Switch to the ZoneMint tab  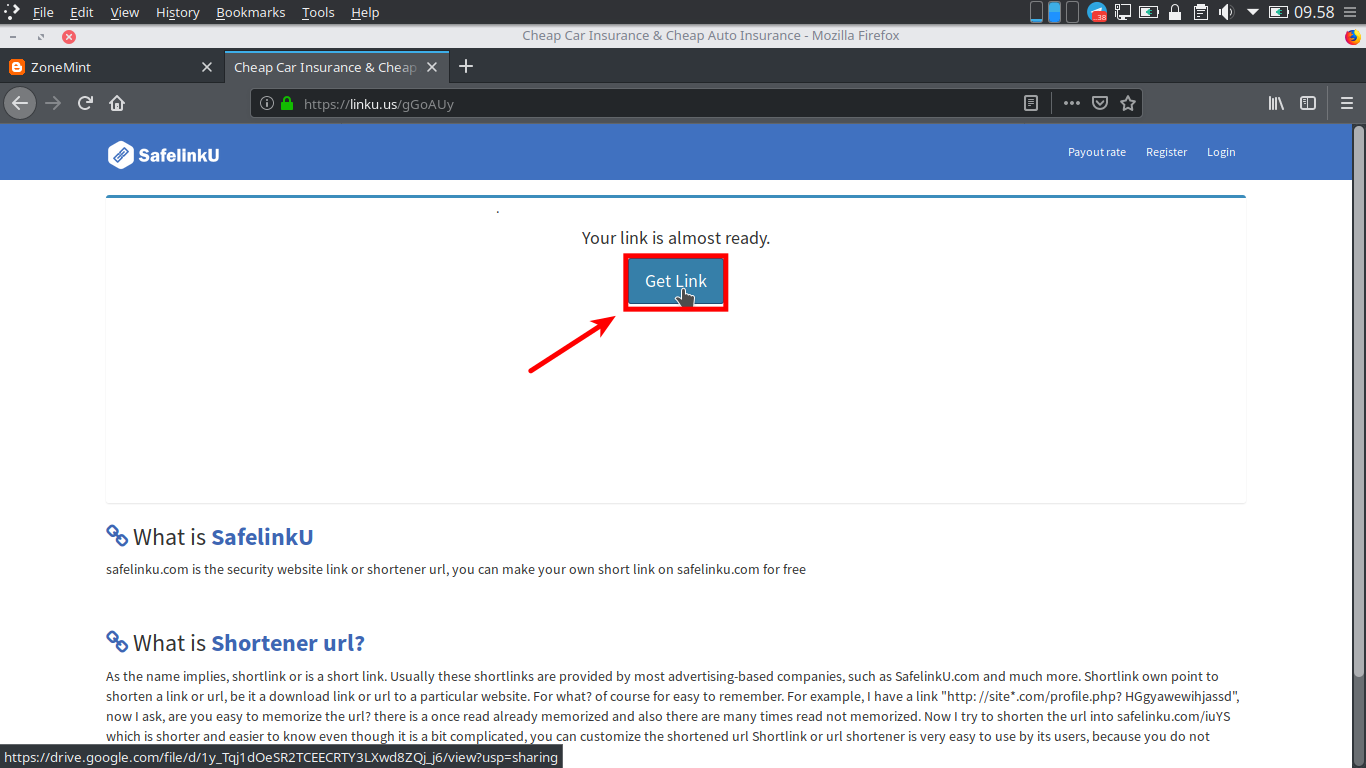click(x=111, y=67)
